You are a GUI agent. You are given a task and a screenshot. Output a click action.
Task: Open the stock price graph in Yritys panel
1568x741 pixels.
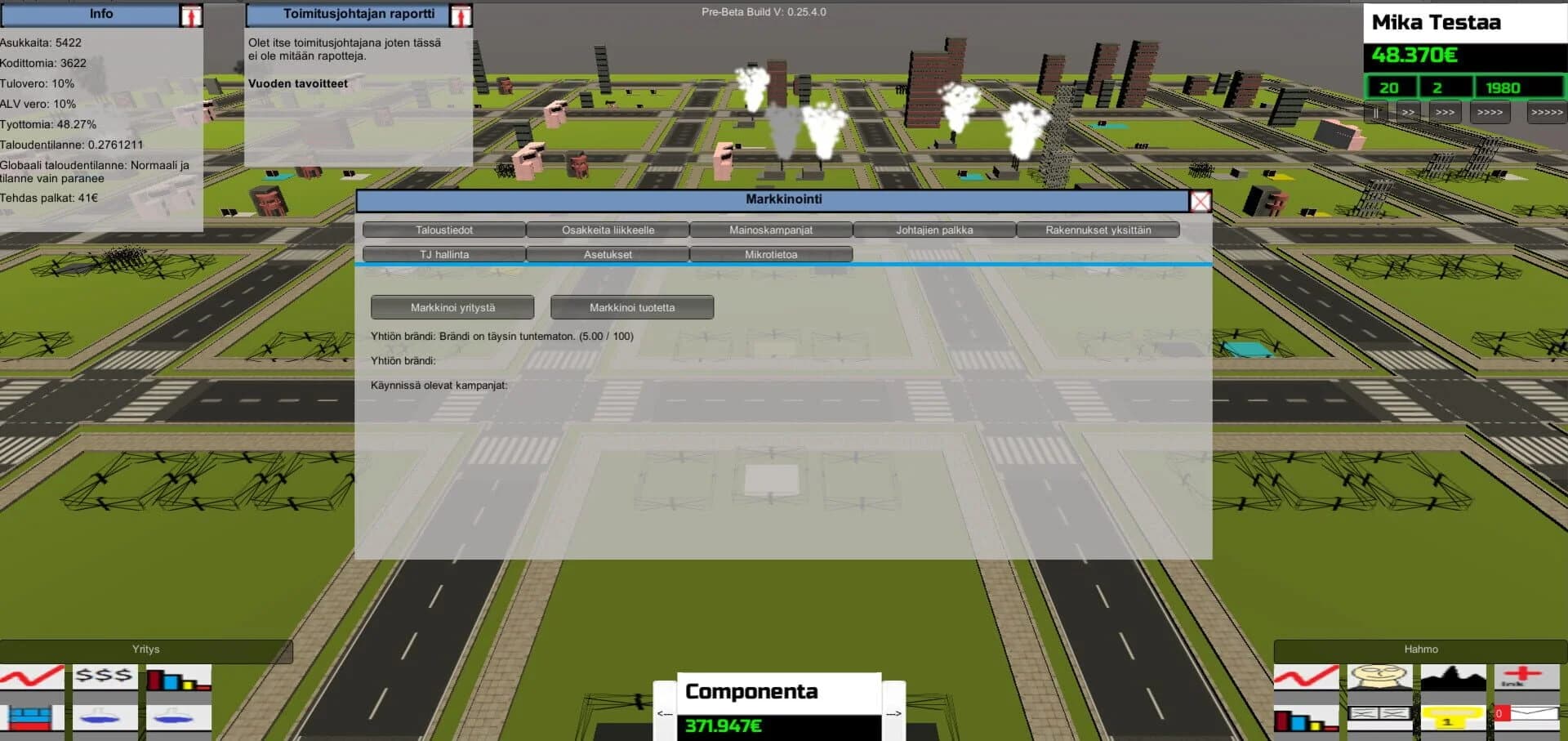[x=33, y=676]
